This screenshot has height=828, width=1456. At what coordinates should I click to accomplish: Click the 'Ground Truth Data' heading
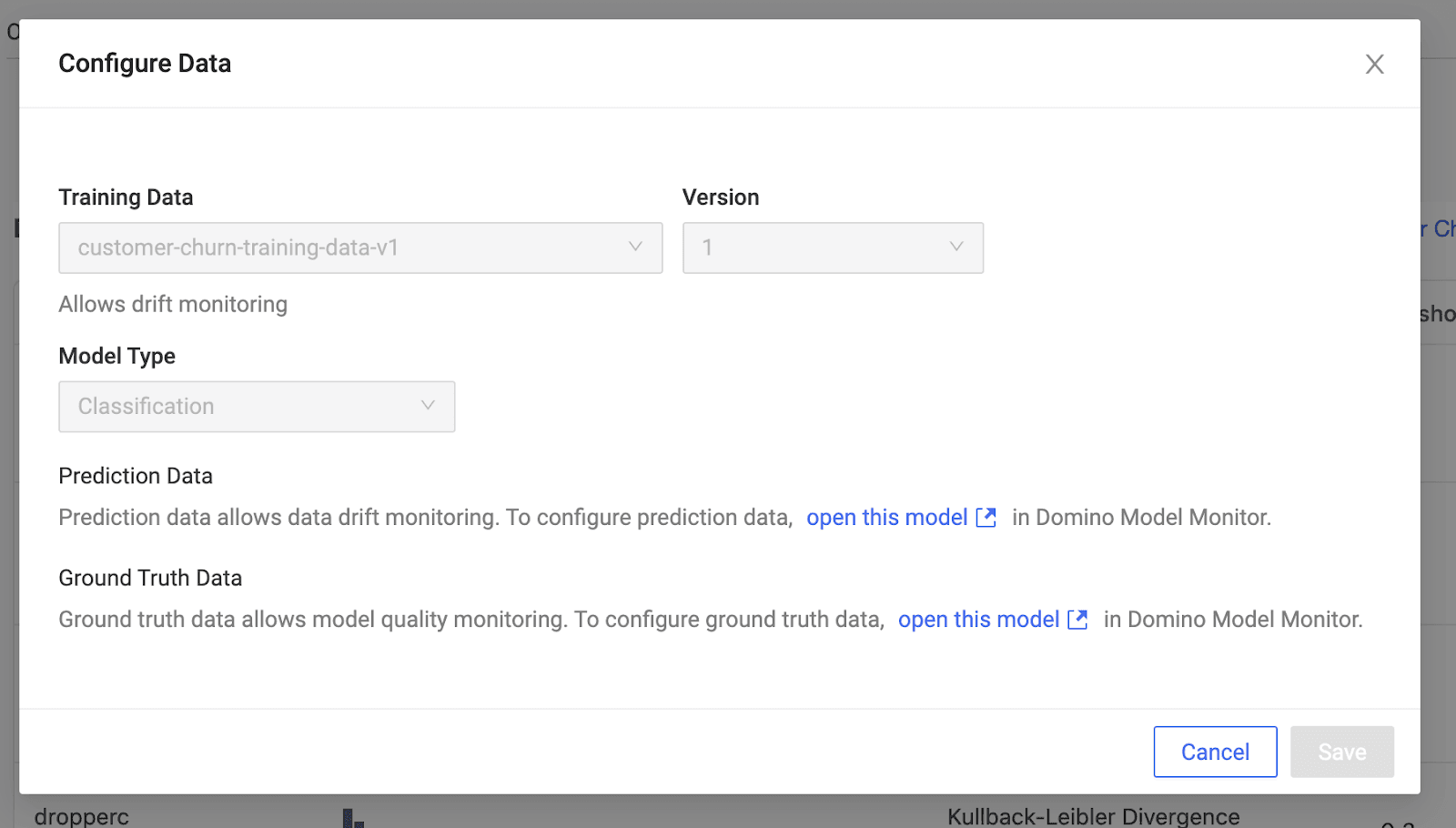(x=150, y=578)
